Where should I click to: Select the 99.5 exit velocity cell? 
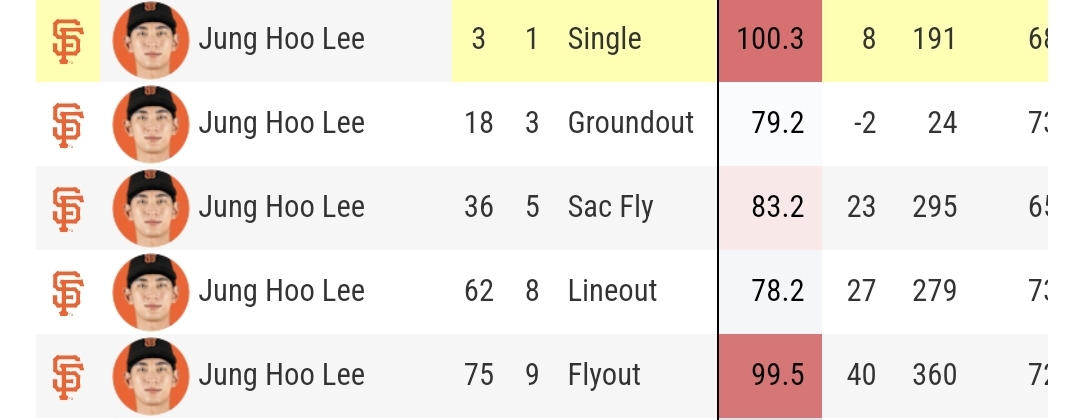pyautogui.click(x=770, y=375)
